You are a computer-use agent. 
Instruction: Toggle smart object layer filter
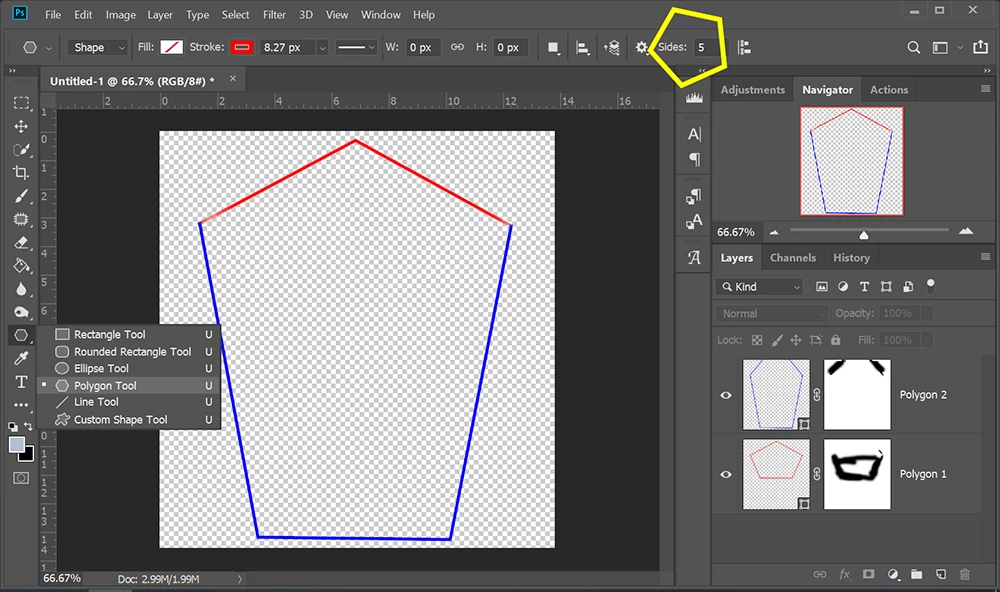pyautogui.click(x=908, y=286)
